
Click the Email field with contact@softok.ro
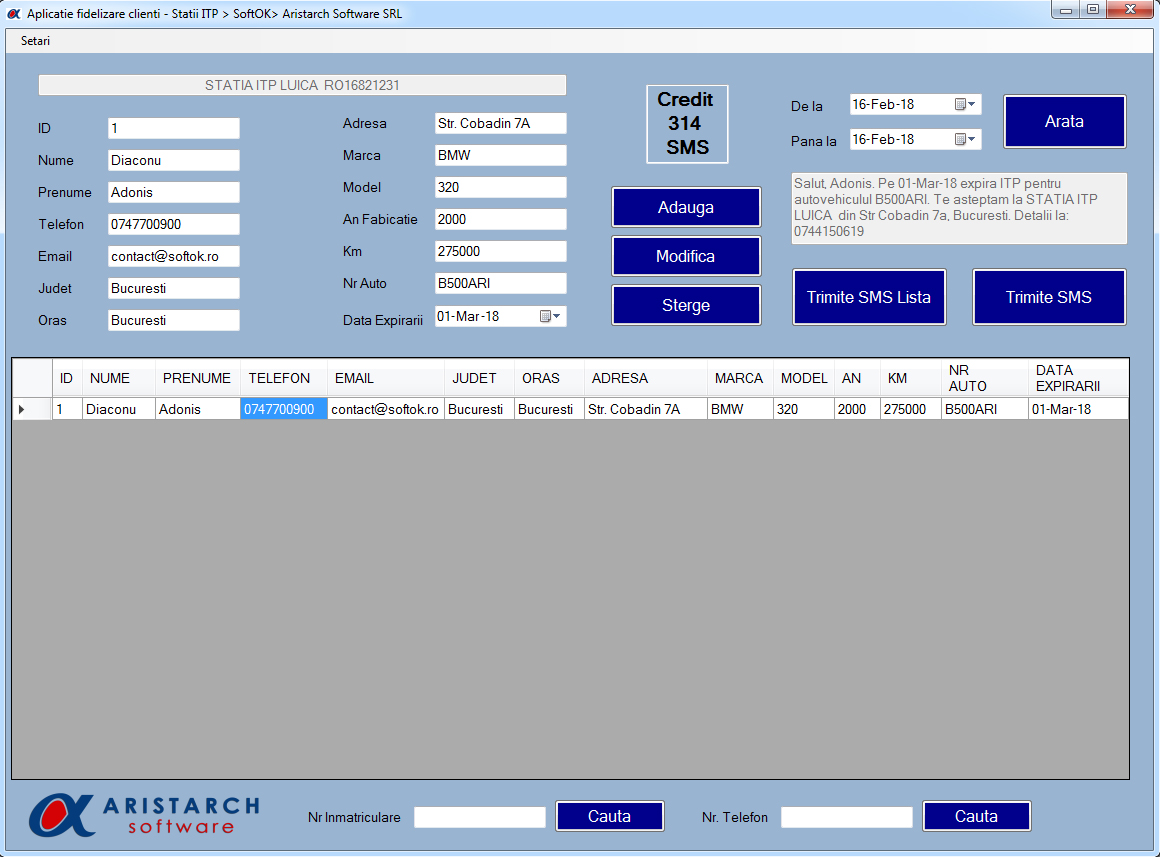[x=174, y=256]
